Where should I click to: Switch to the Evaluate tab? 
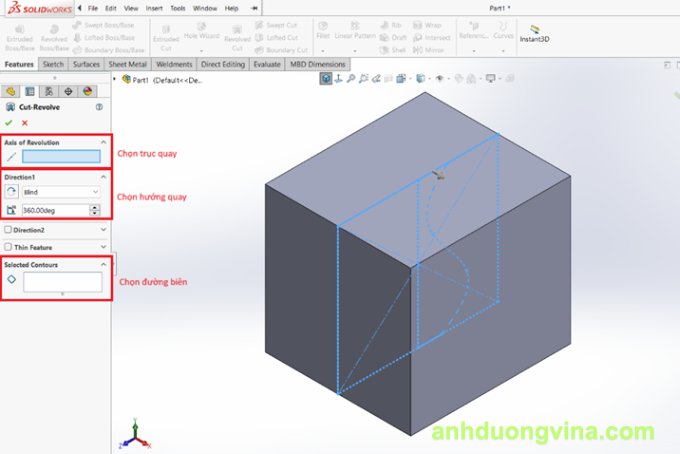tap(266, 64)
